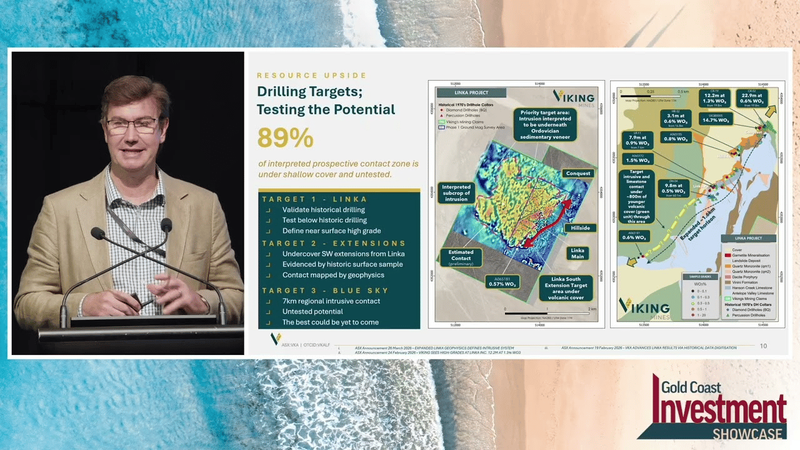This screenshot has width=800, height=450.
Task: Click the 14.7% WO3 callout
Action: [x=715, y=119]
